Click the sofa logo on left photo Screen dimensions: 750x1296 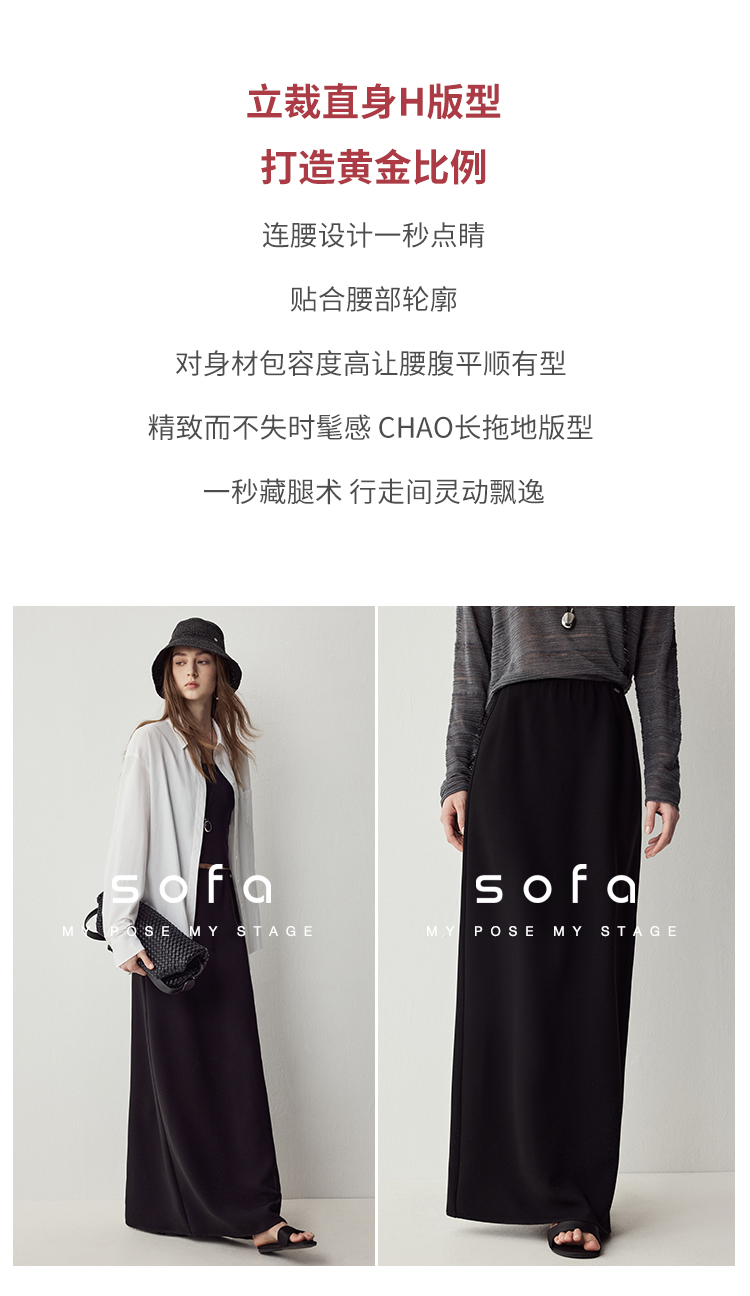pos(190,888)
